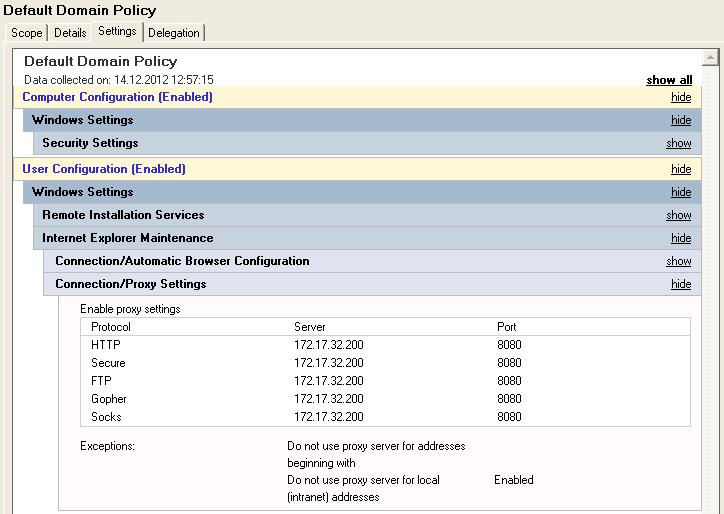Show Remote Installation Services section

point(679,215)
